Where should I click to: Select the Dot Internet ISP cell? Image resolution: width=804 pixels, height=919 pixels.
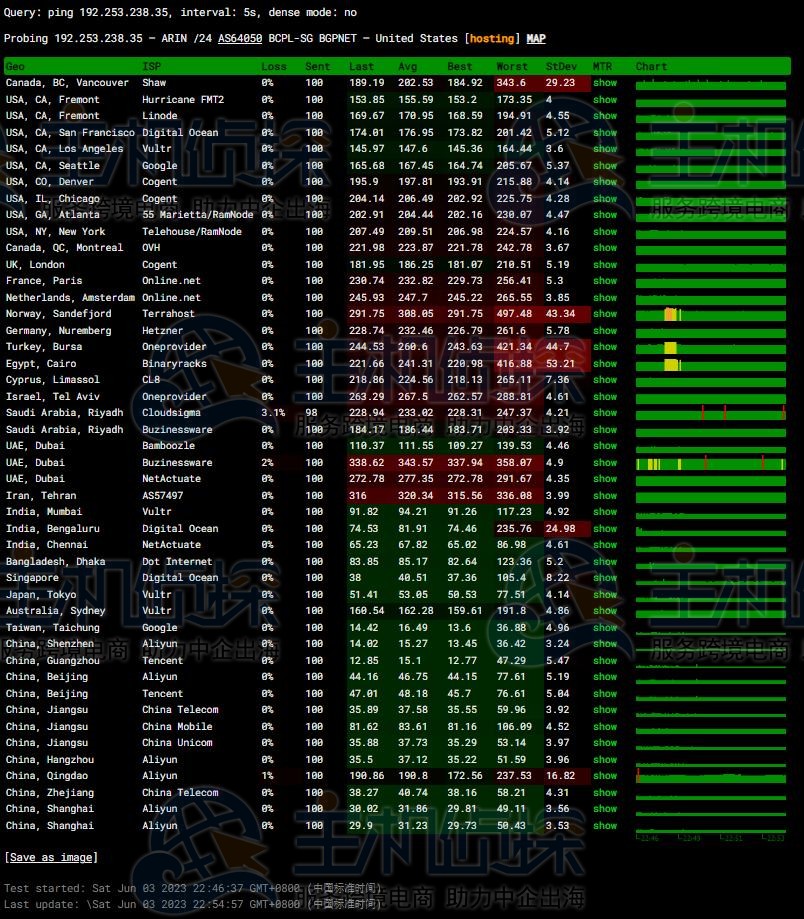pos(178,561)
